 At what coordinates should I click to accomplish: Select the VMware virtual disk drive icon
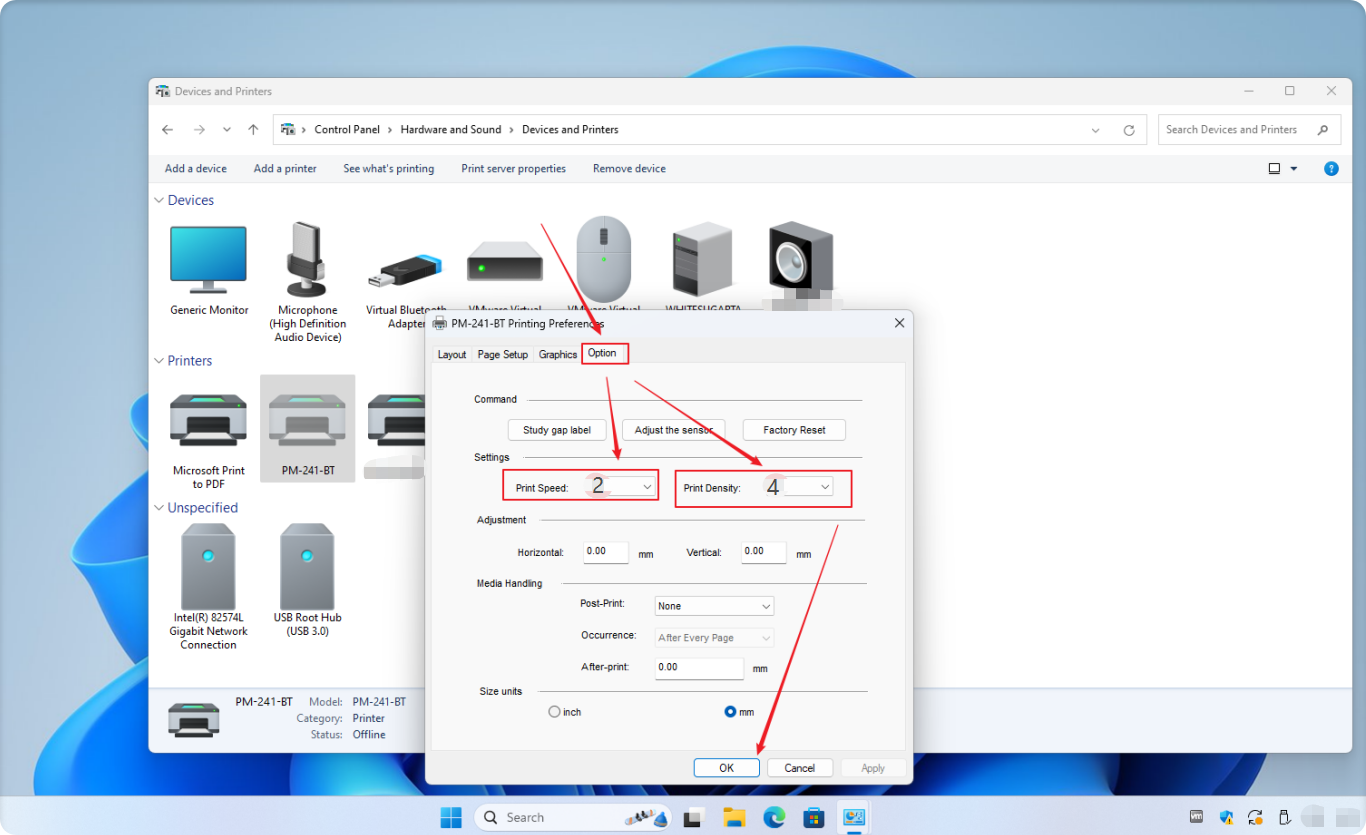pos(505,262)
